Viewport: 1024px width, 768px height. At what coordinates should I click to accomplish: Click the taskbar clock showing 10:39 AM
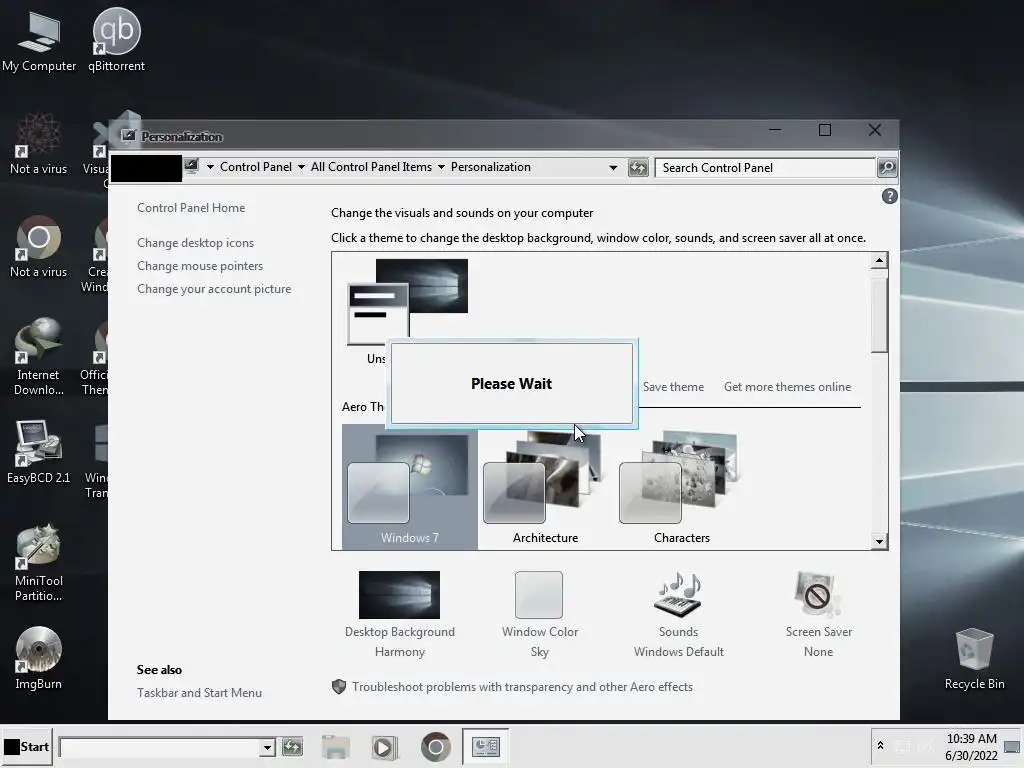pyautogui.click(x=972, y=747)
